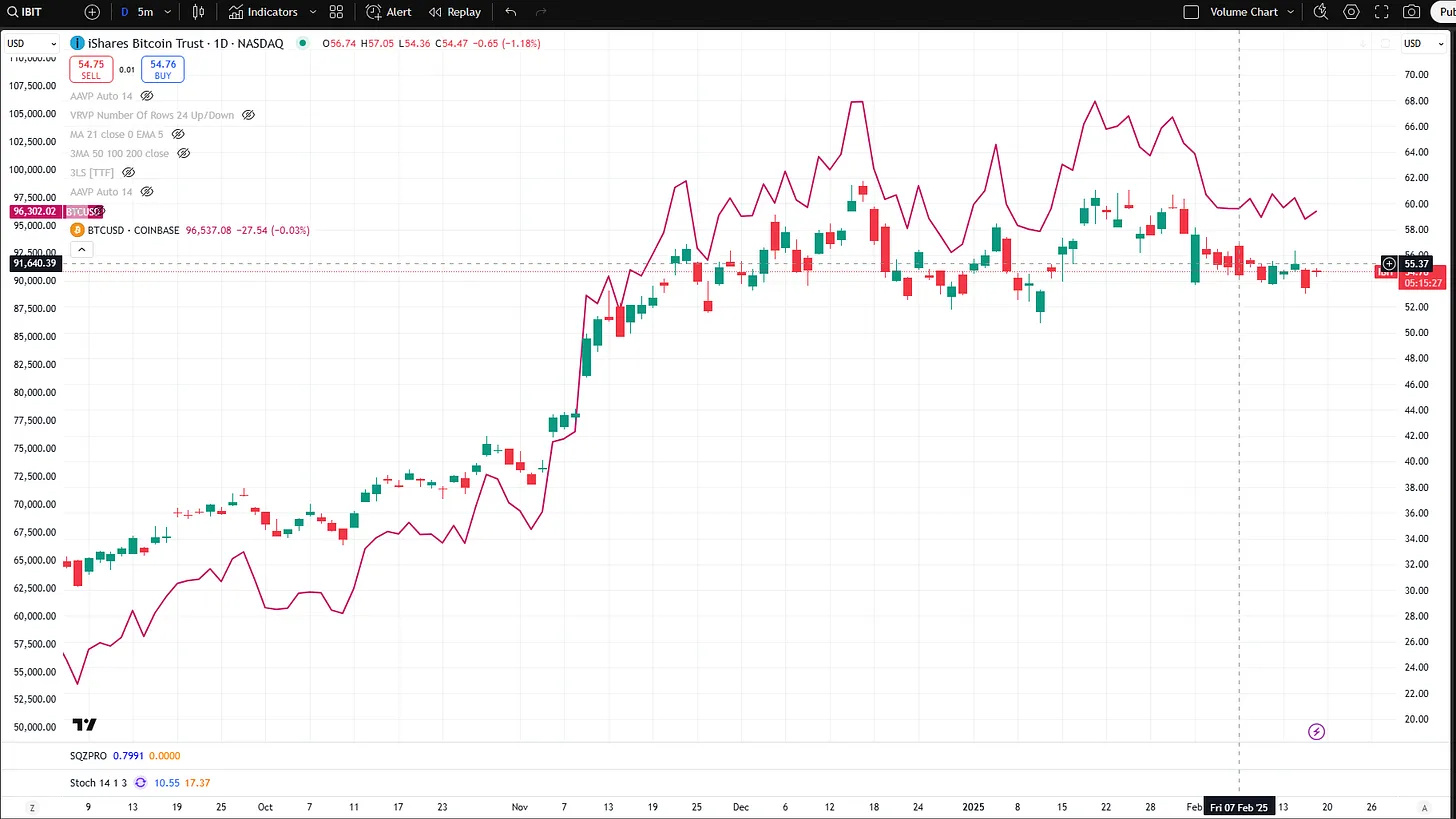Click the add symbol plus icon
The image size is (1456, 819).
93,12
